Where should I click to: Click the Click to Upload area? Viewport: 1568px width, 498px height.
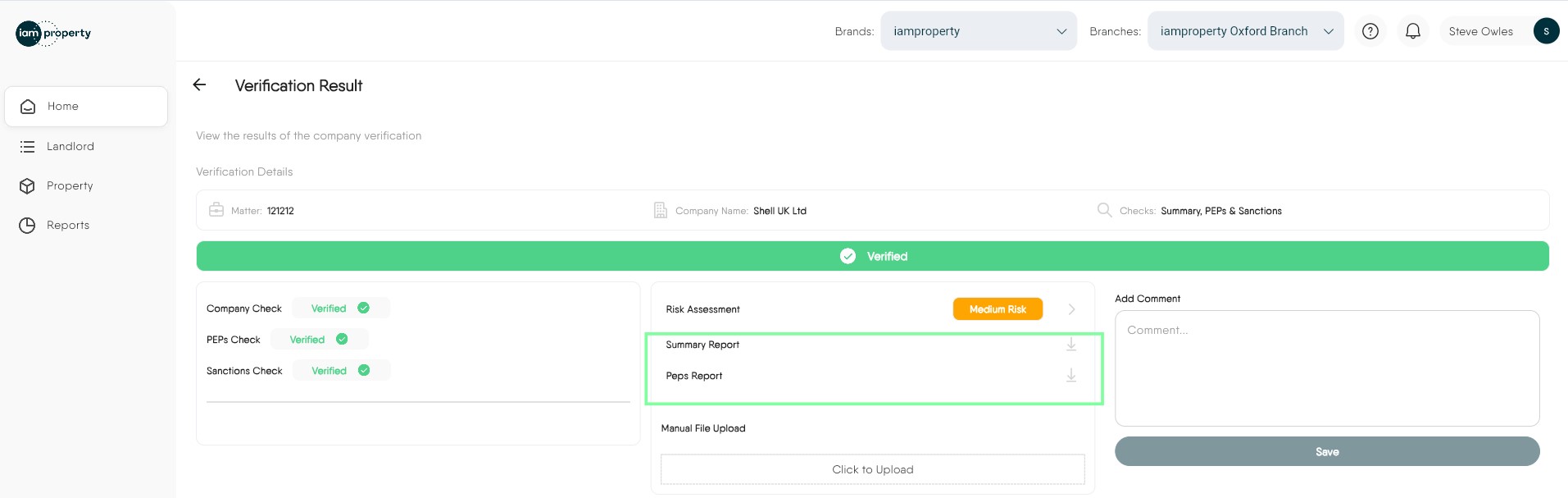point(872,469)
